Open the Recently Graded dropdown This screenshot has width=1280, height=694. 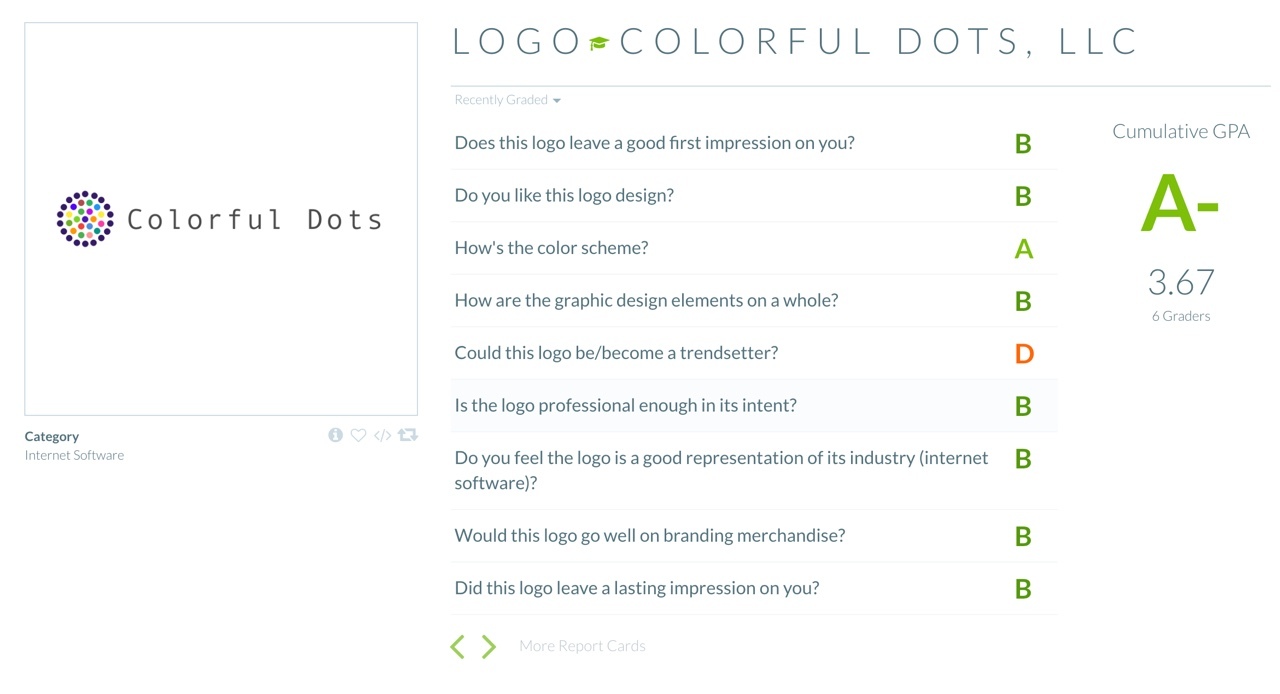pyautogui.click(x=507, y=100)
